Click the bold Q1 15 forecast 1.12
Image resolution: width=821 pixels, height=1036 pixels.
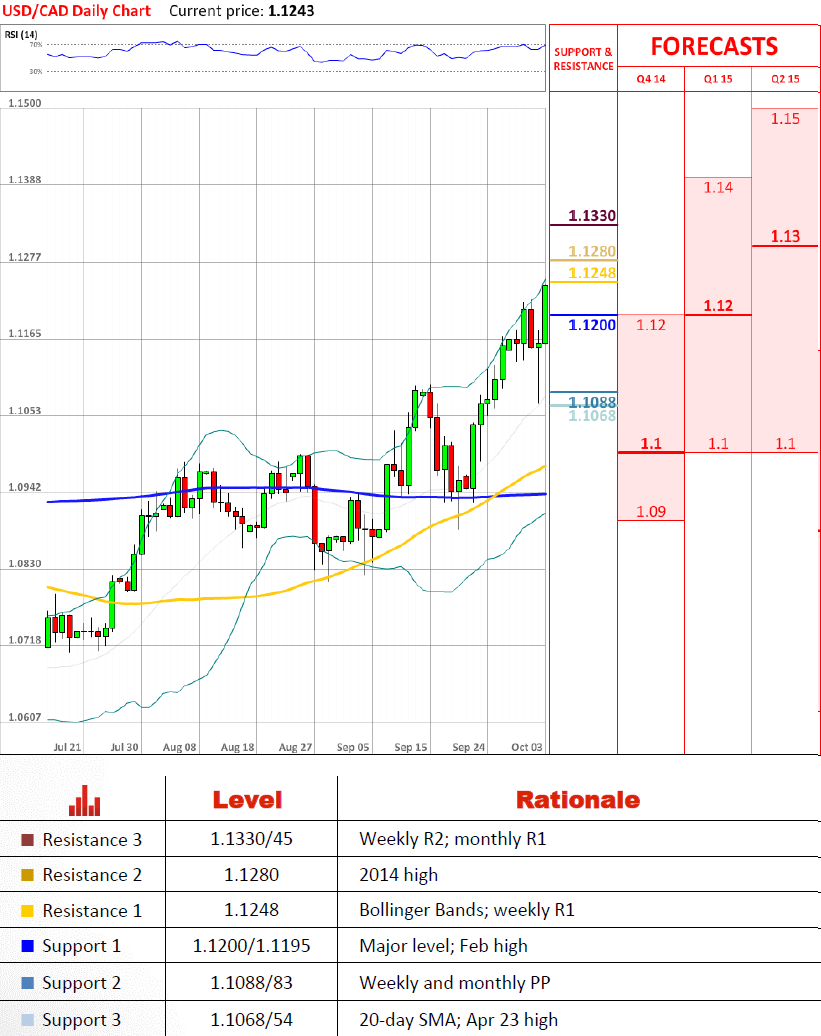[718, 305]
